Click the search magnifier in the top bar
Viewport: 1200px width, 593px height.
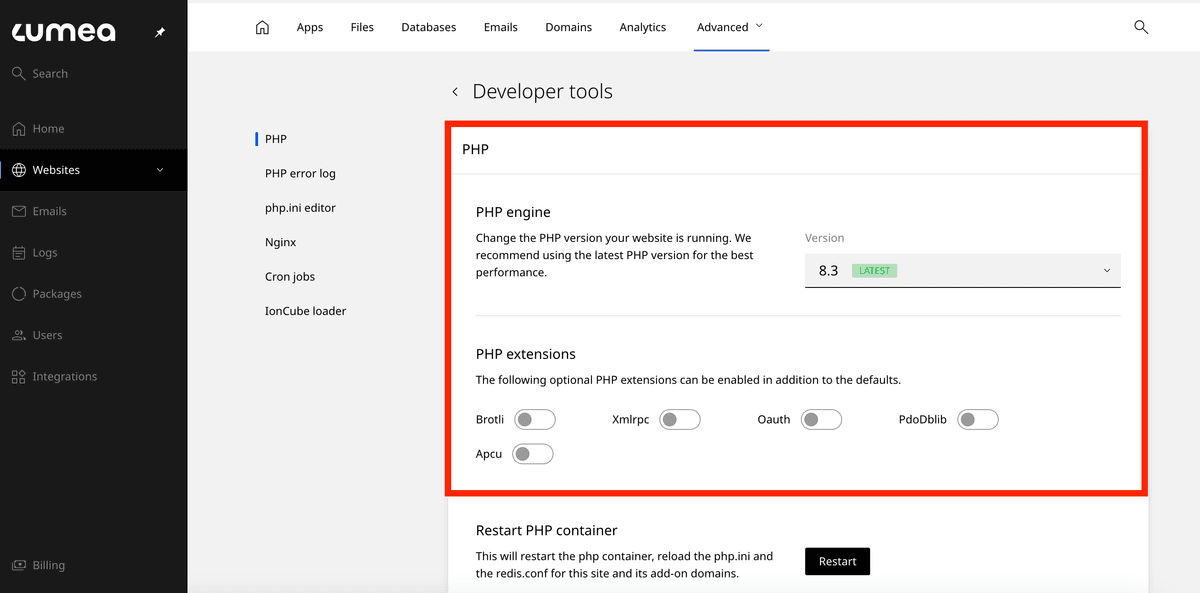coord(1141,27)
